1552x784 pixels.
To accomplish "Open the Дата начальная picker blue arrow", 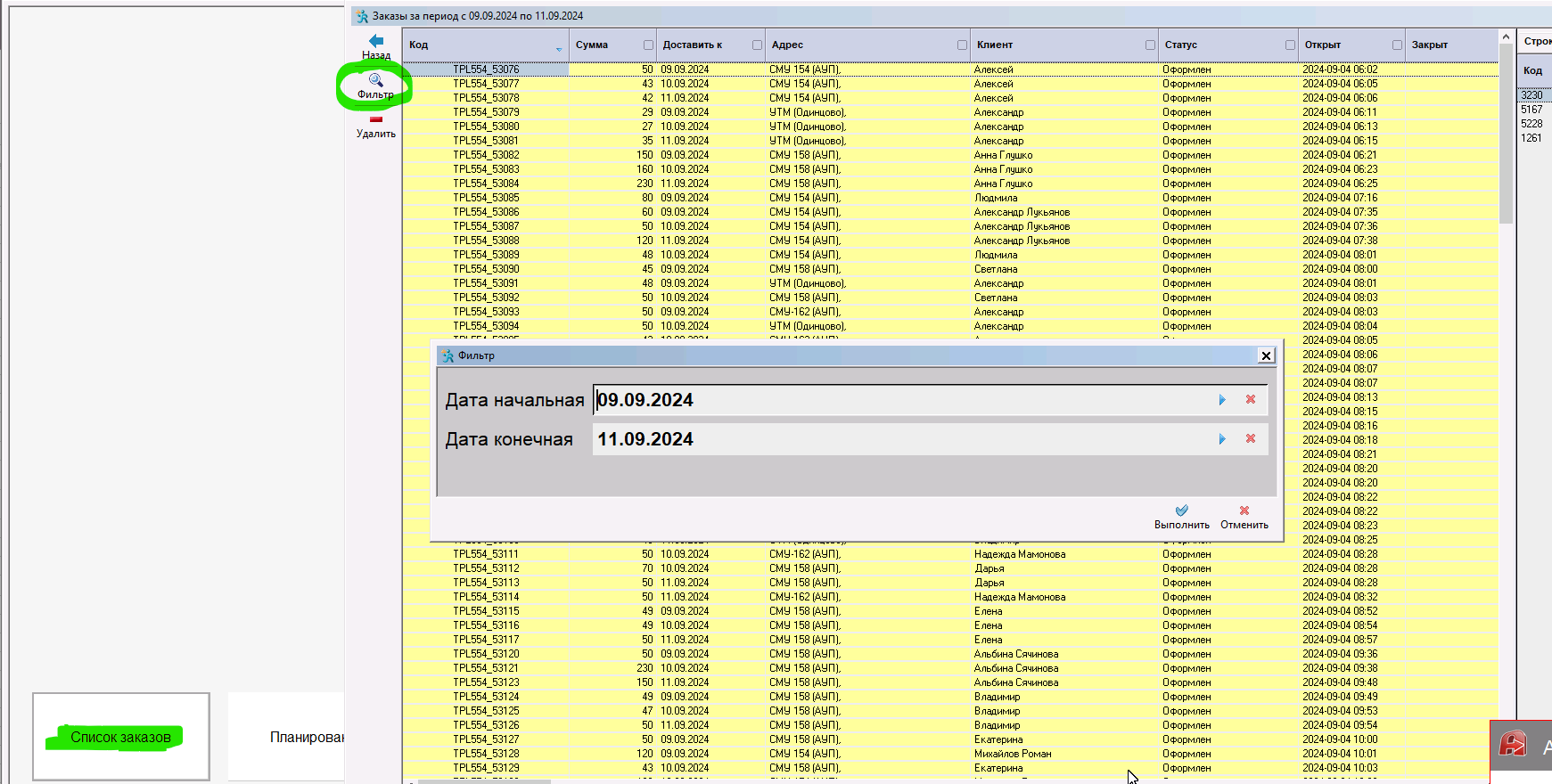I will pyautogui.click(x=1222, y=400).
